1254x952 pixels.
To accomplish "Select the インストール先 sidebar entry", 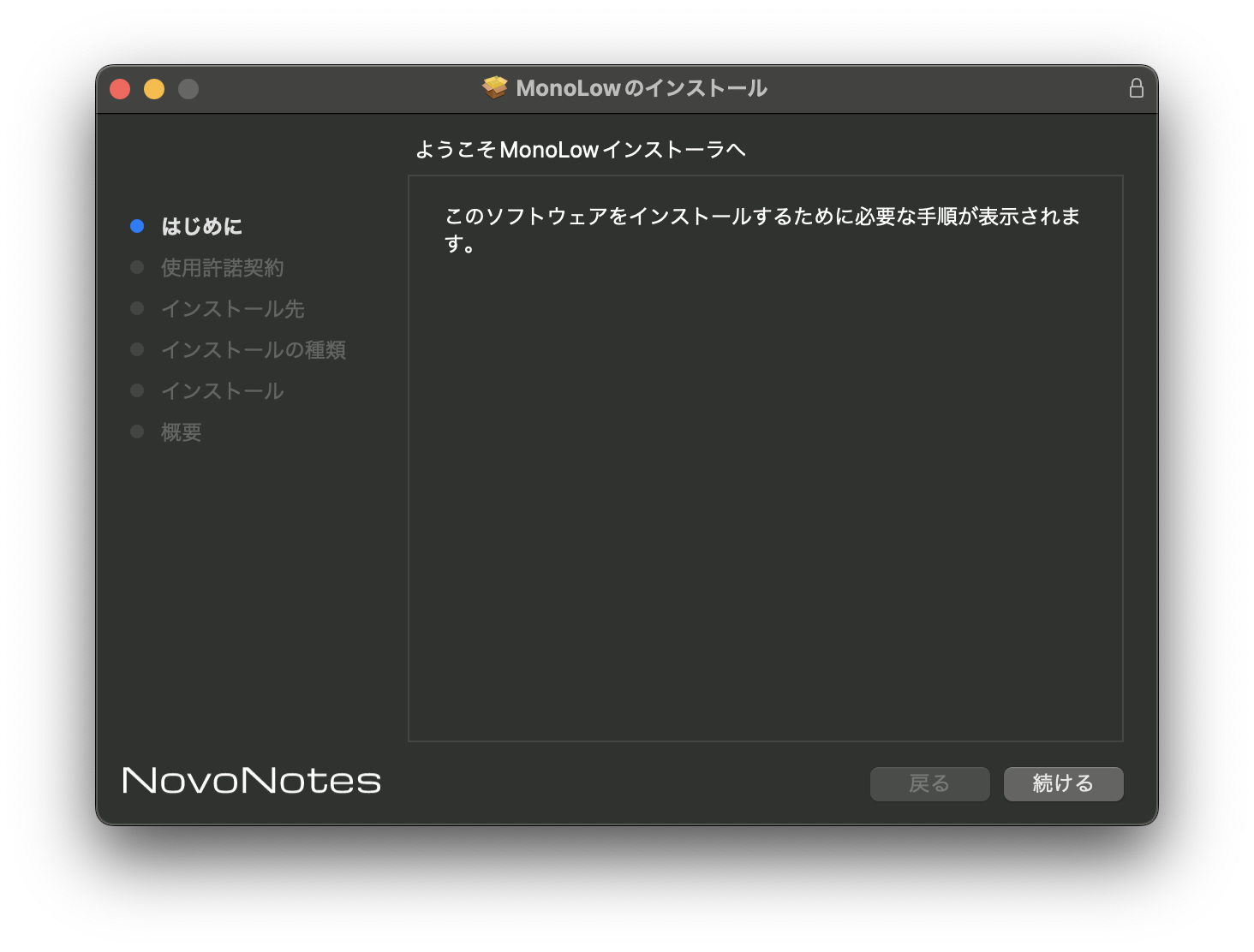I will click(232, 308).
